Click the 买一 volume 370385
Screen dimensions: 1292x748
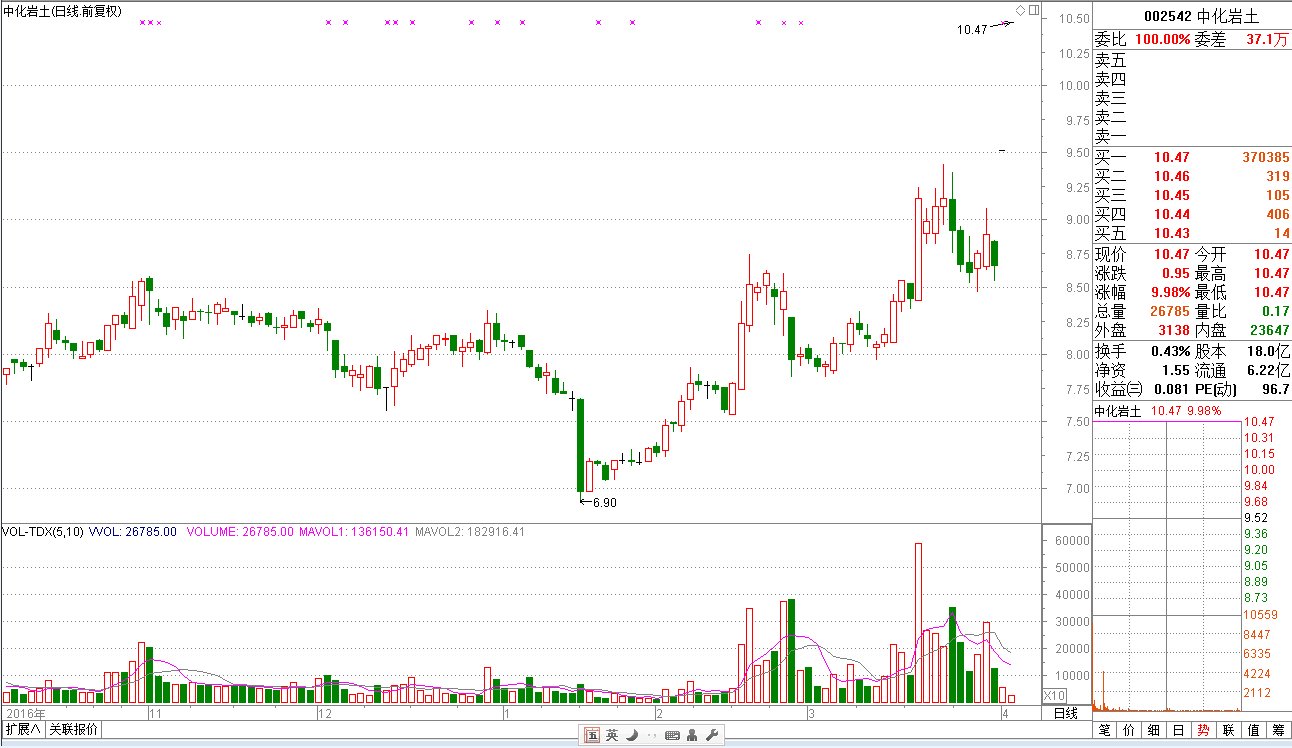(x=1265, y=157)
